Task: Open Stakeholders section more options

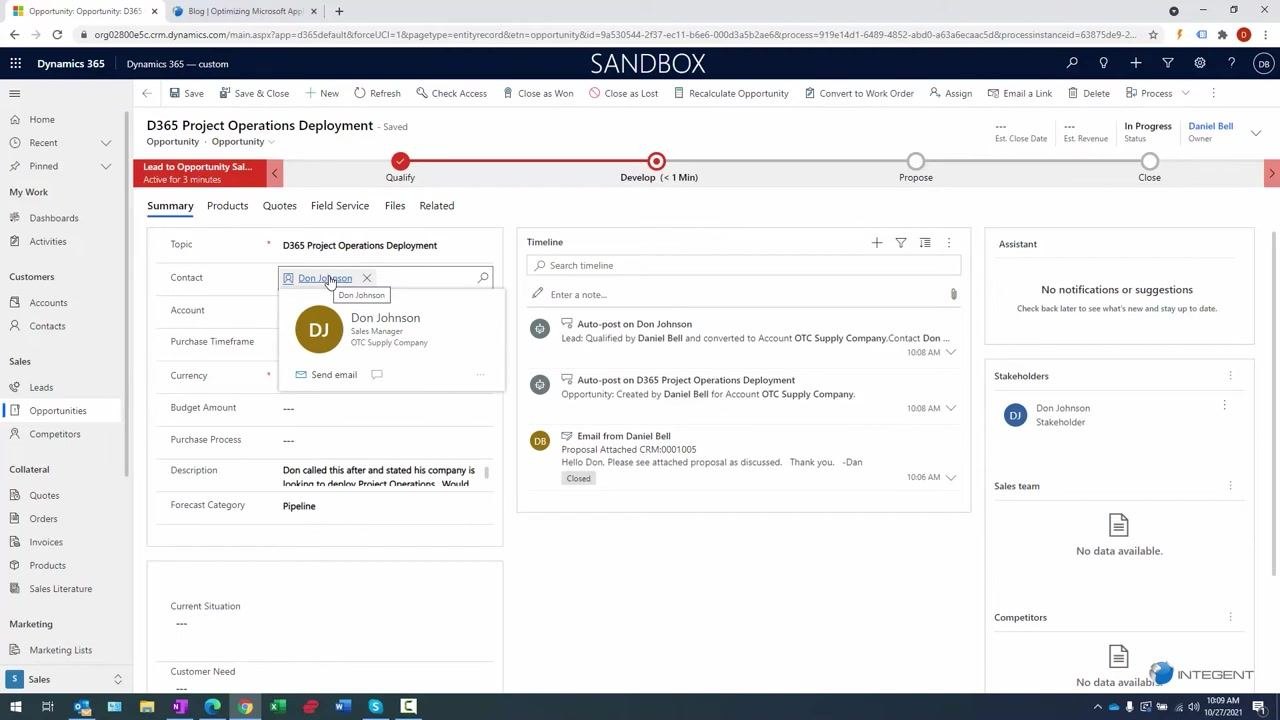Action: click(1230, 376)
